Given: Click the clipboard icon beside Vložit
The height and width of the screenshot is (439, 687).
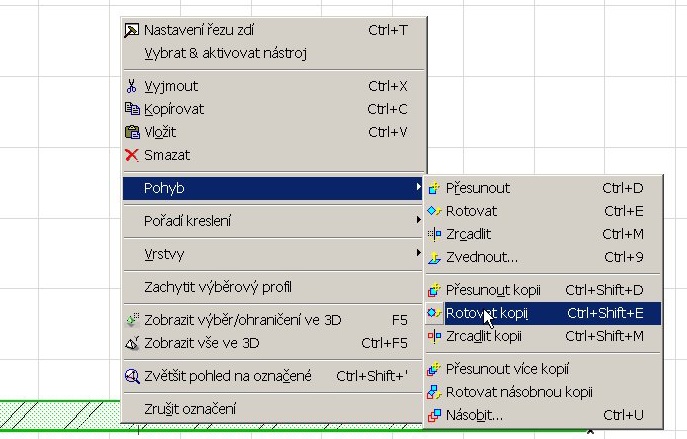Looking at the screenshot, I should 132,132.
